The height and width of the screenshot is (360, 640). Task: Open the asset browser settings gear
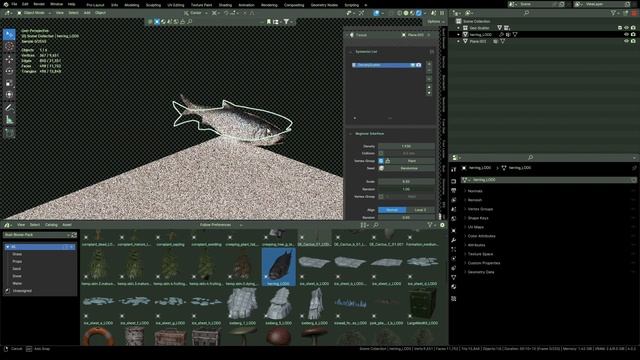[442, 225]
